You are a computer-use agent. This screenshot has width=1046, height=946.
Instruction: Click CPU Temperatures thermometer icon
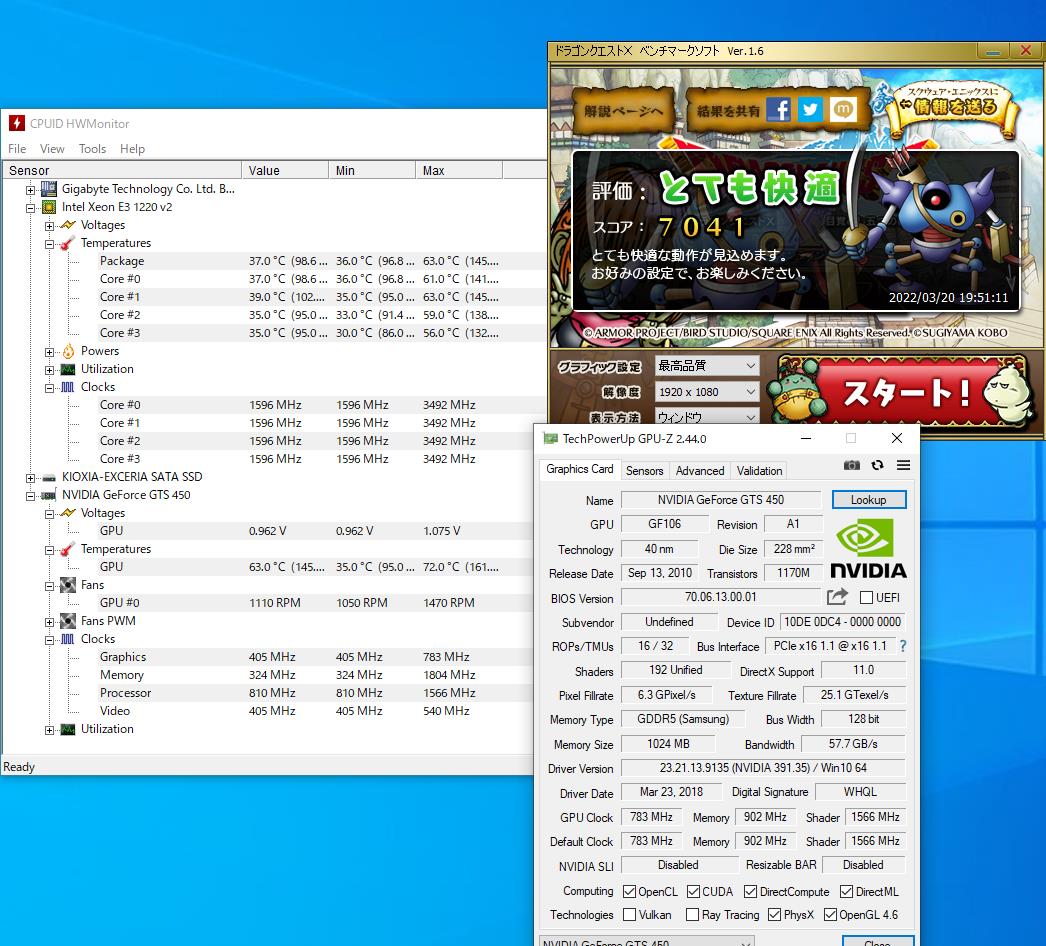tap(68, 243)
